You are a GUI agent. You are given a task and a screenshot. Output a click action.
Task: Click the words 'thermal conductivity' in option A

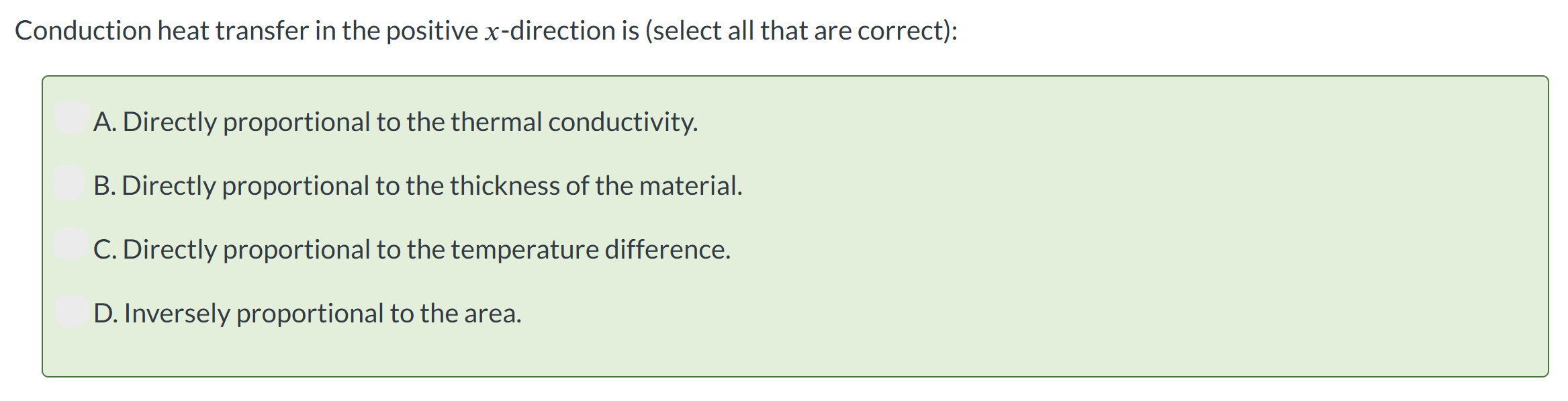click(574, 122)
